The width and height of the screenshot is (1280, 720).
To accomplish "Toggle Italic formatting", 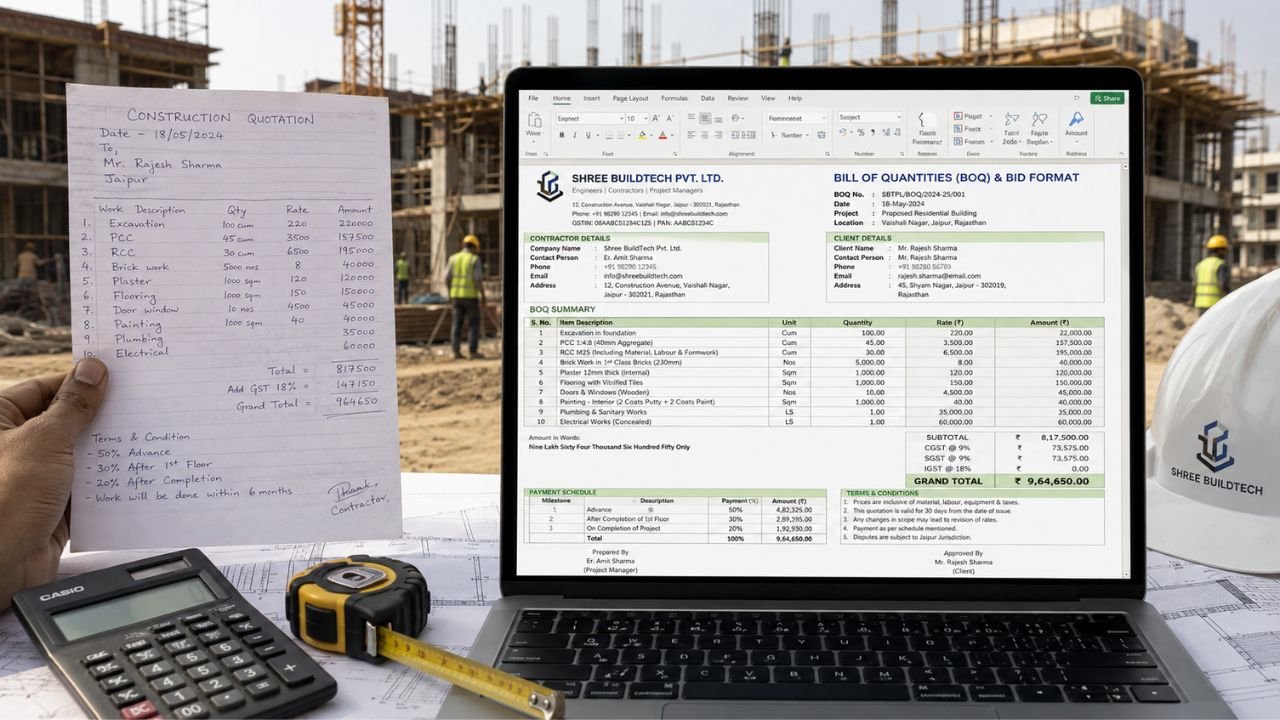I will (575, 135).
